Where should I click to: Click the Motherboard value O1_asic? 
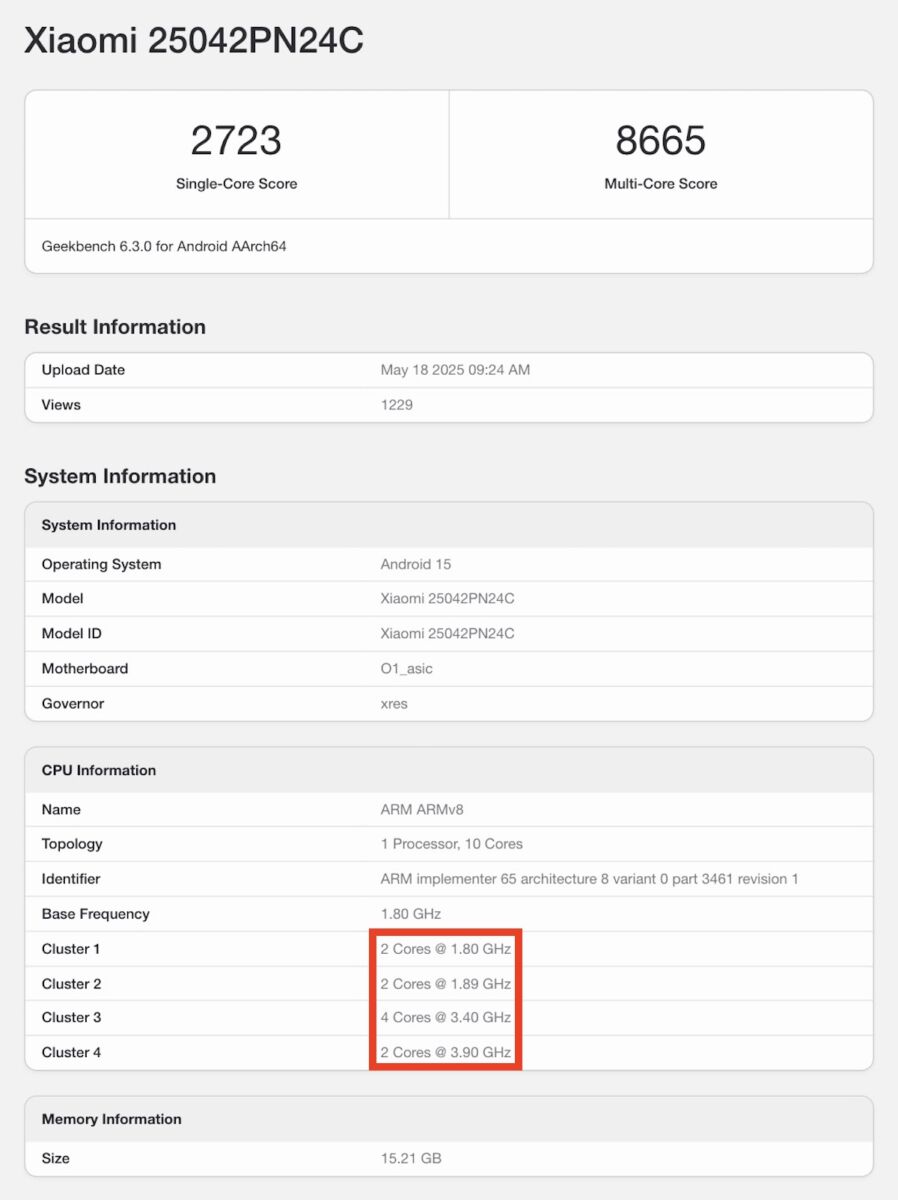tap(406, 669)
